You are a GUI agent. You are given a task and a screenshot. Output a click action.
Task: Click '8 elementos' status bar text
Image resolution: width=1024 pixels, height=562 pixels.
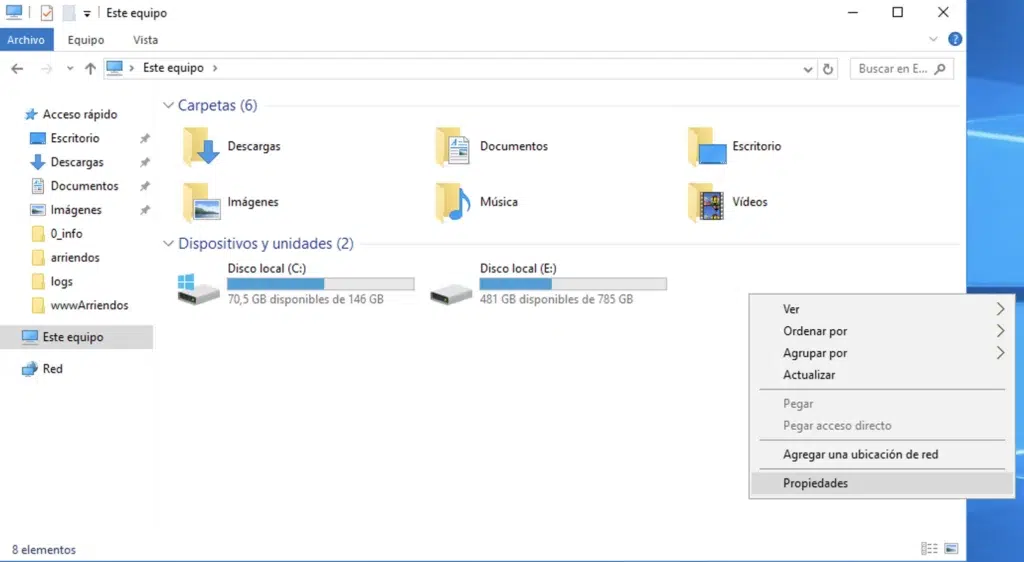pos(44,550)
